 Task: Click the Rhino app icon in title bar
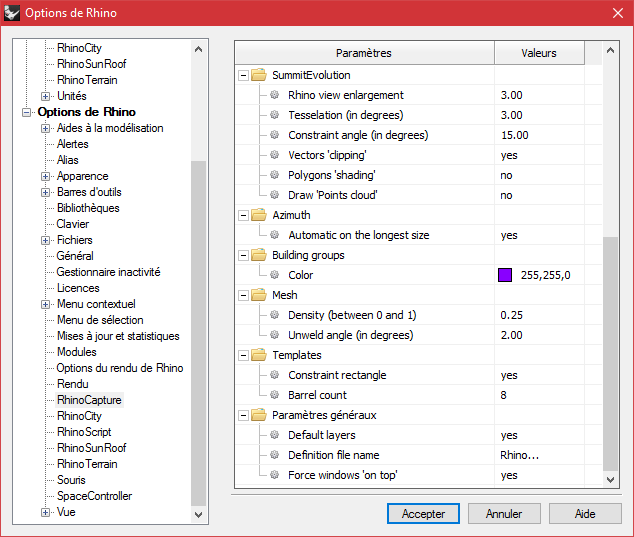click(12, 13)
